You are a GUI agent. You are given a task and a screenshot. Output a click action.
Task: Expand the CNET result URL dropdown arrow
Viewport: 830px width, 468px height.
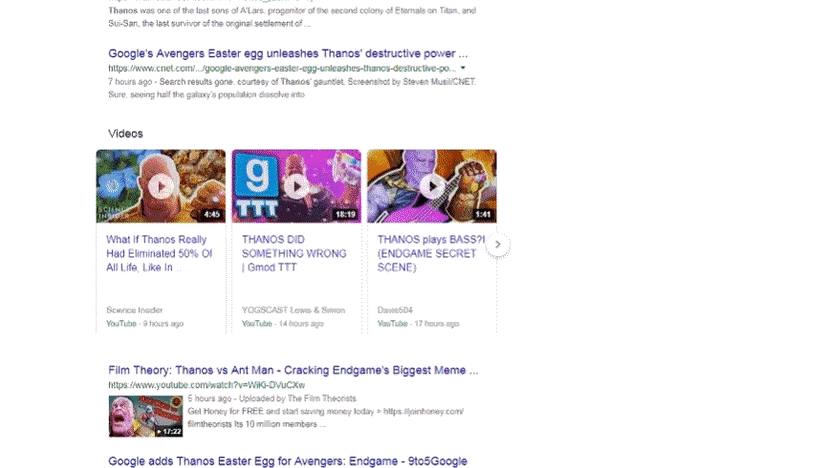(x=463, y=68)
